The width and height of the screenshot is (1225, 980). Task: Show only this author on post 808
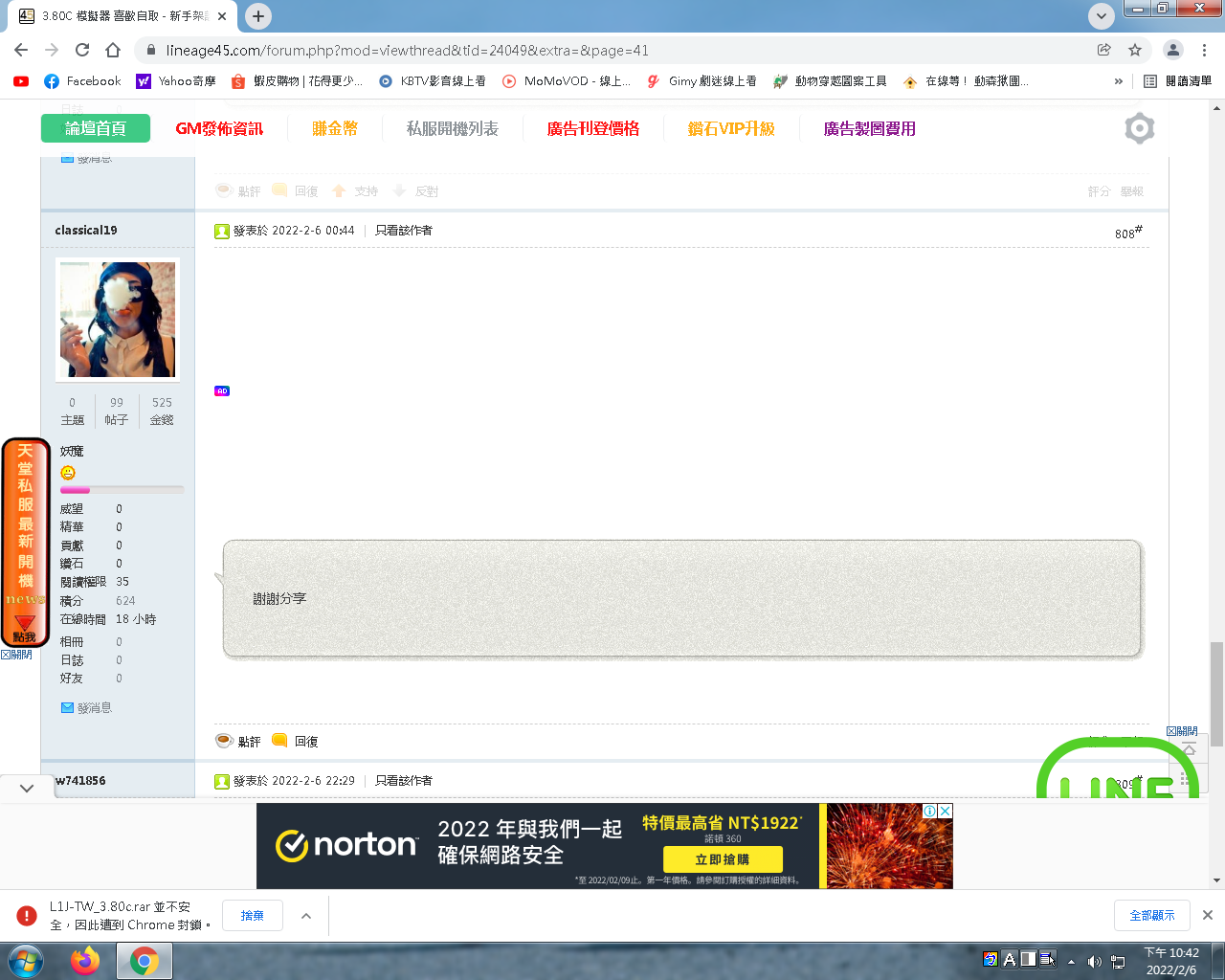(404, 231)
